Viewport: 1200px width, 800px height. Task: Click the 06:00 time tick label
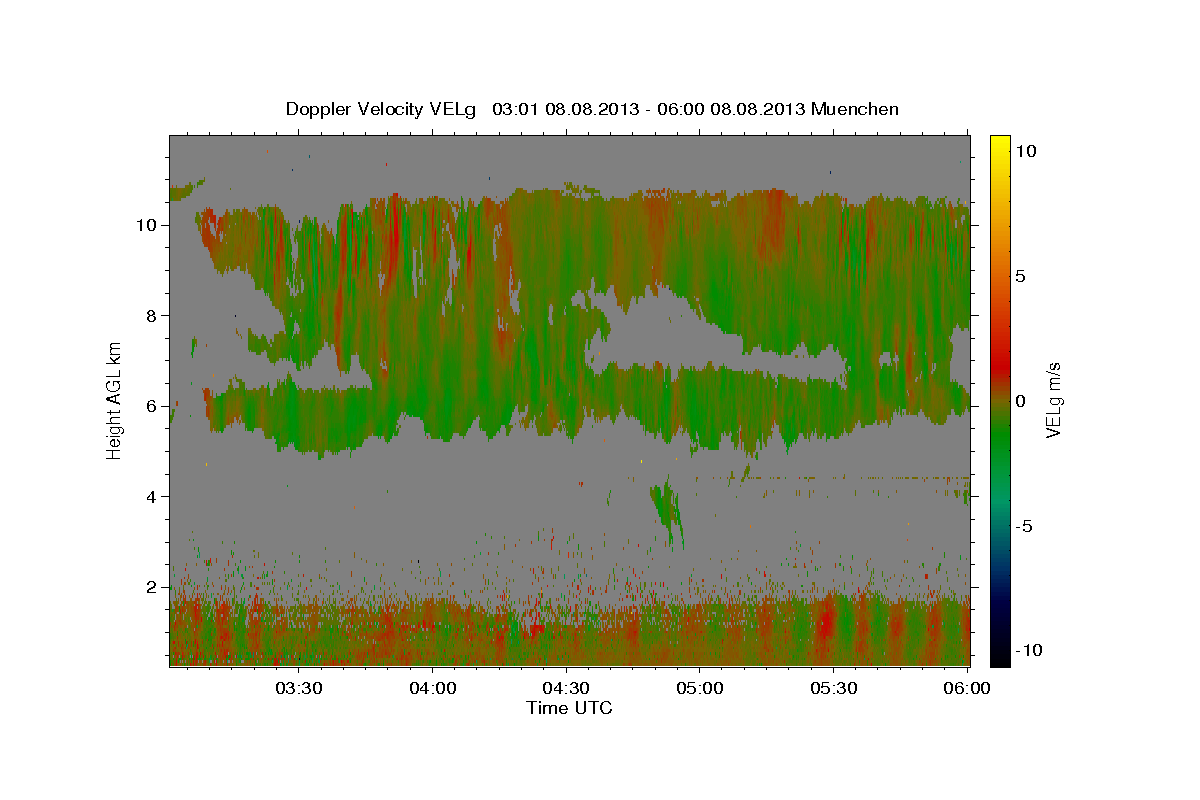[x=967, y=689]
